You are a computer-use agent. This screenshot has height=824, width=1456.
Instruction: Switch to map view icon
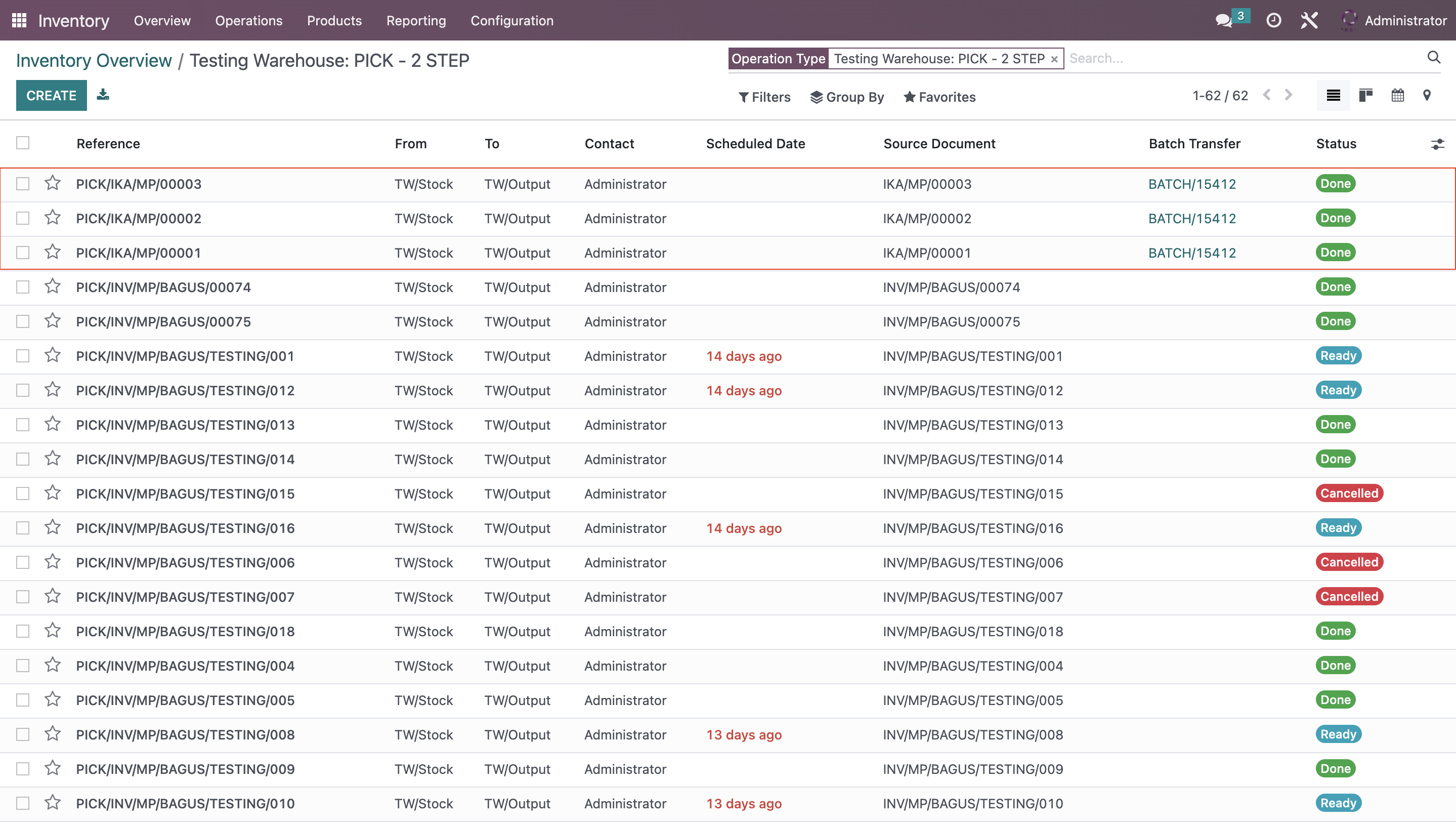click(x=1427, y=96)
